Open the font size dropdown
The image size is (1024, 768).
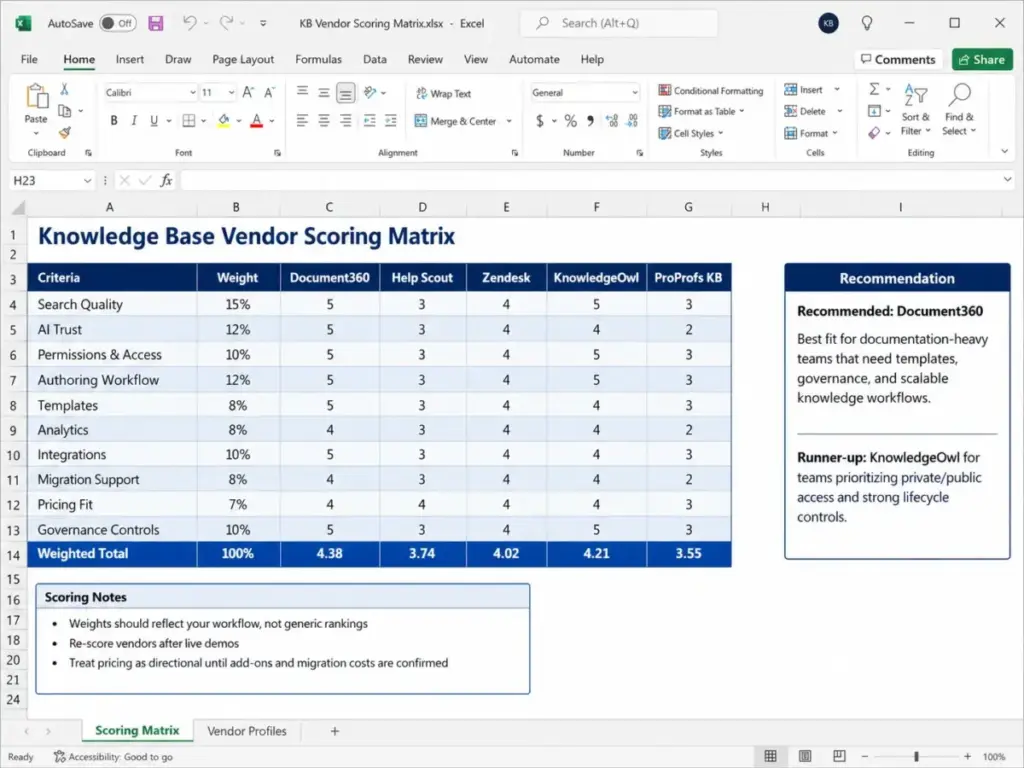pyautogui.click(x=231, y=93)
